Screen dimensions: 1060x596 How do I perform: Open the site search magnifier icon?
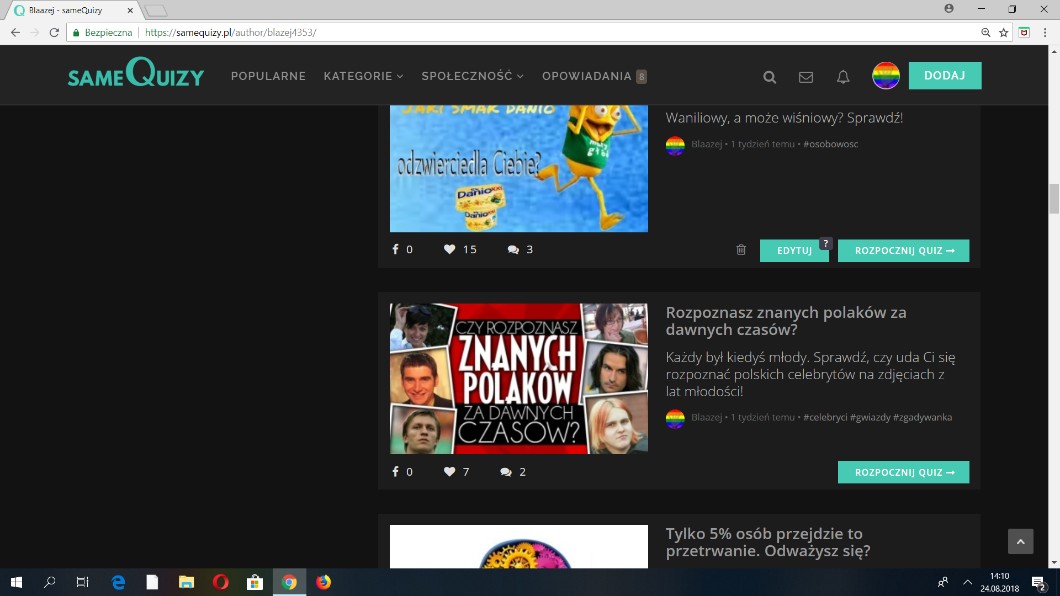pyautogui.click(x=769, y=77)
